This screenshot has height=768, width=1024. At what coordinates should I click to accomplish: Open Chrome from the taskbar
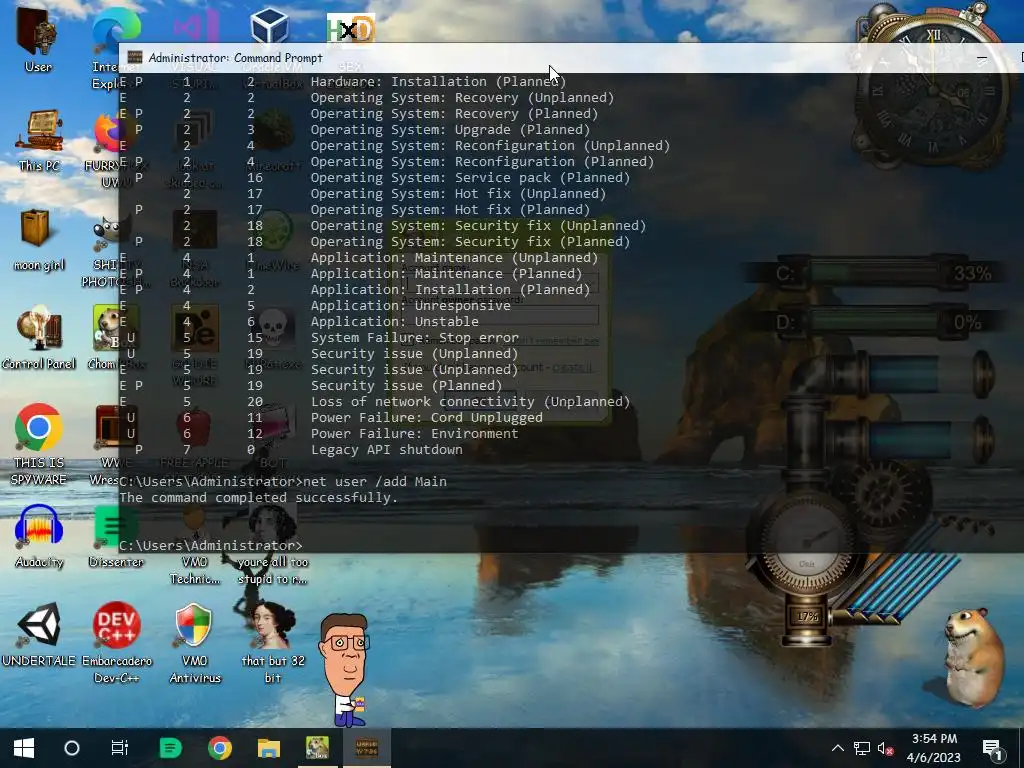point(219,748)
